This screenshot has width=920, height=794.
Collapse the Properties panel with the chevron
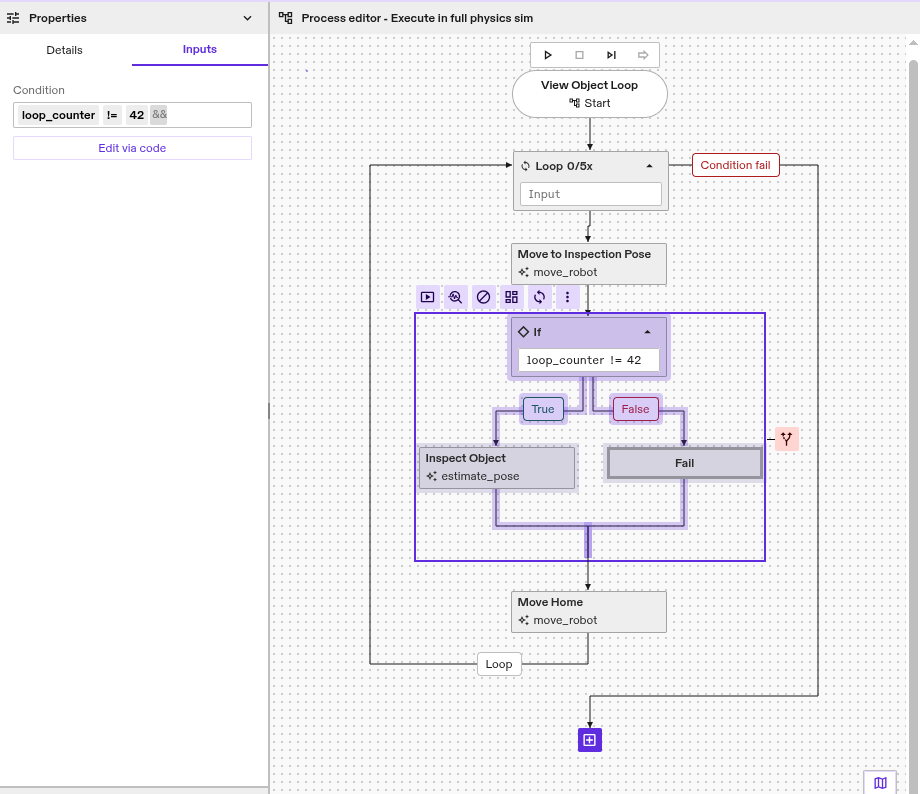click(248, 18)
